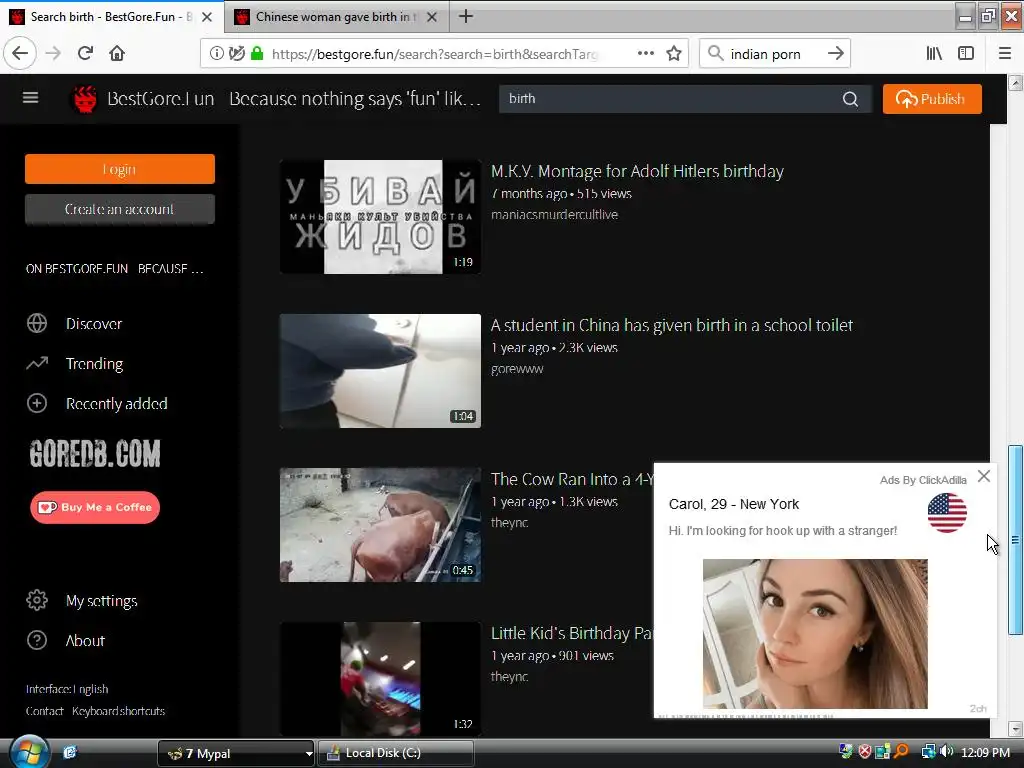
Task: Bookmark this page with the star icon
Action: coord(674,54)
